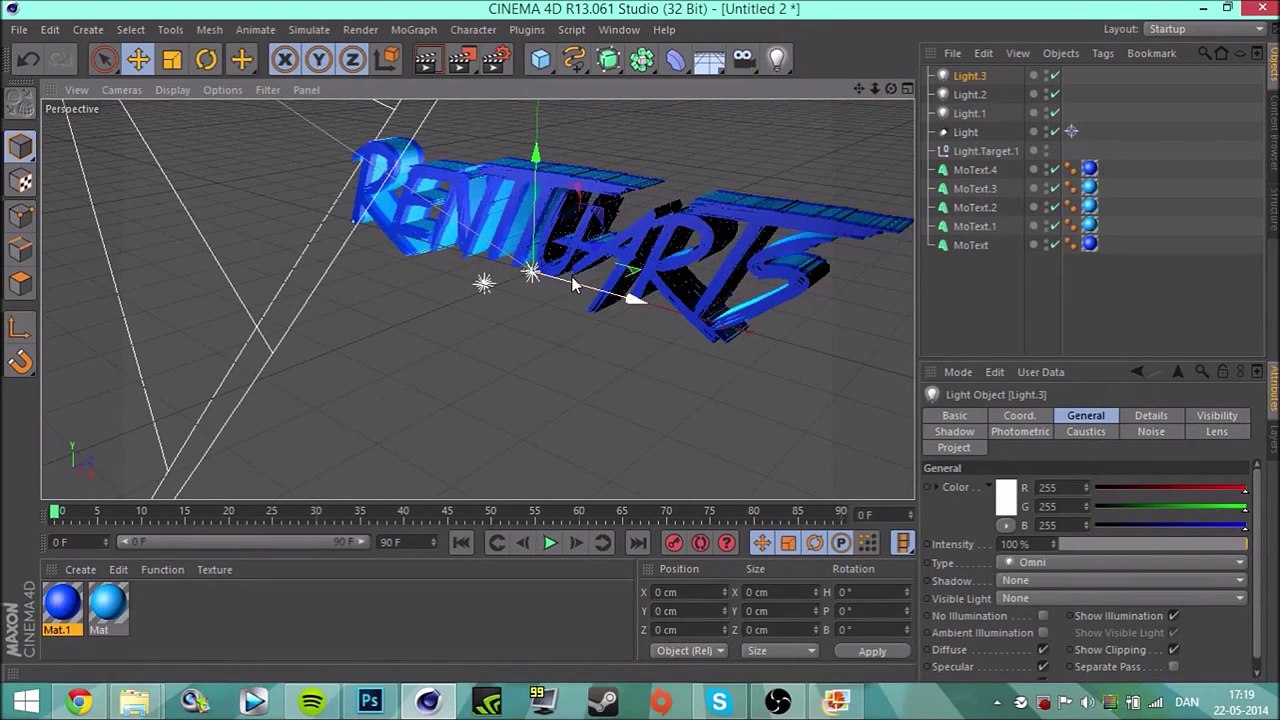The width and height of the screenshot is (1280, 720).
Task: Expand the Color parameter triangle
Action: pyautogui.click(x=935, y=487)
